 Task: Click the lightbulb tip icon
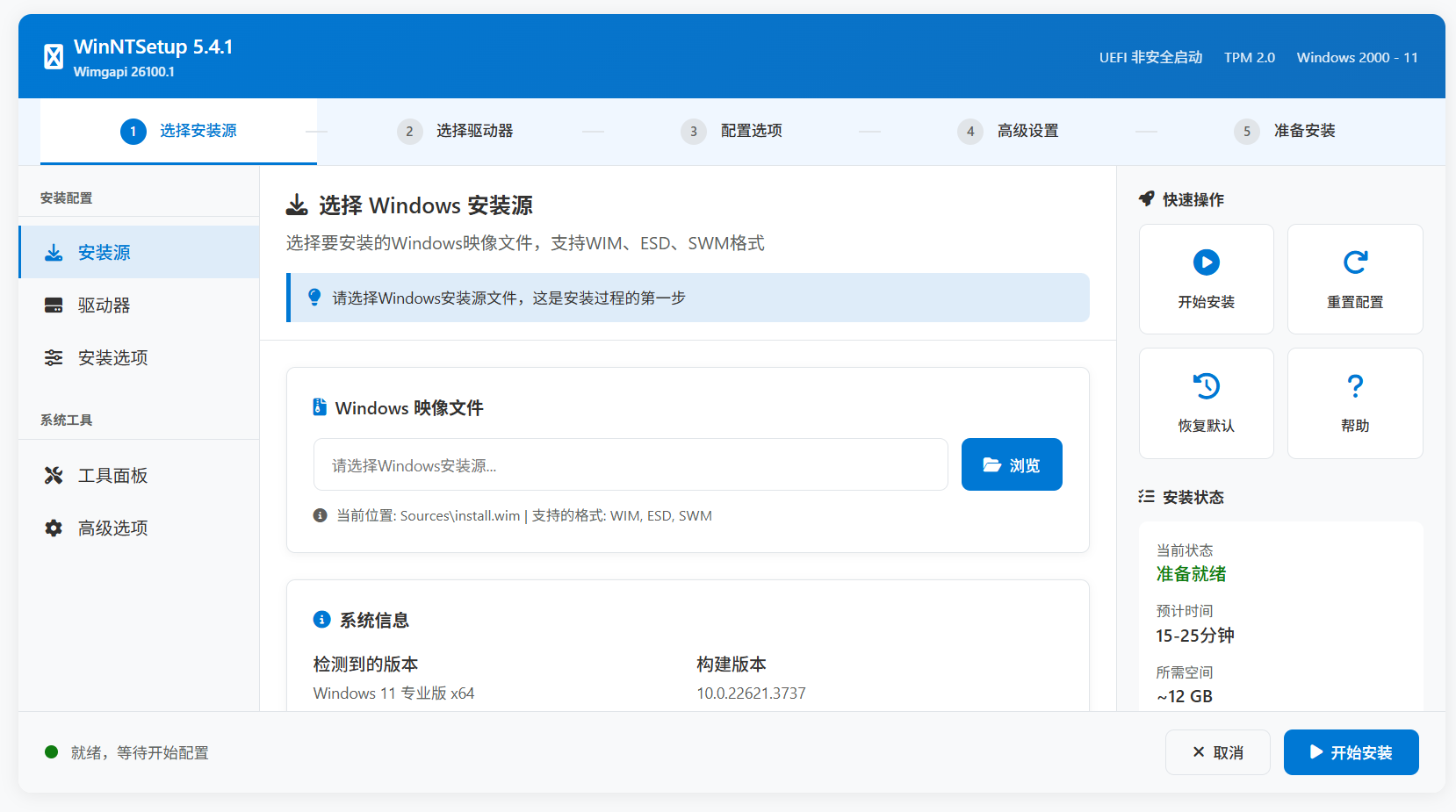[314, 298]
